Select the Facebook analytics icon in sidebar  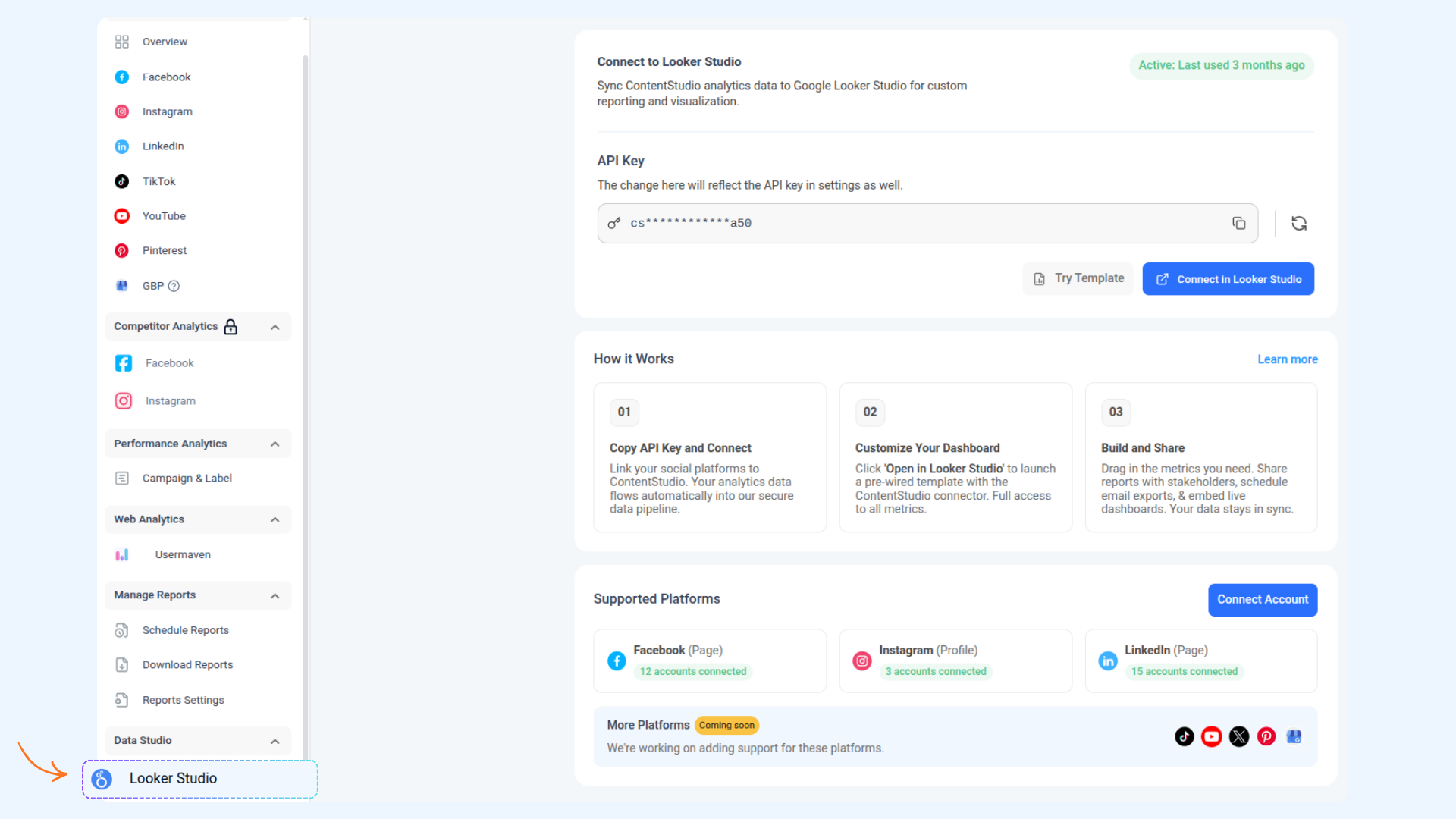pos(121,77)
